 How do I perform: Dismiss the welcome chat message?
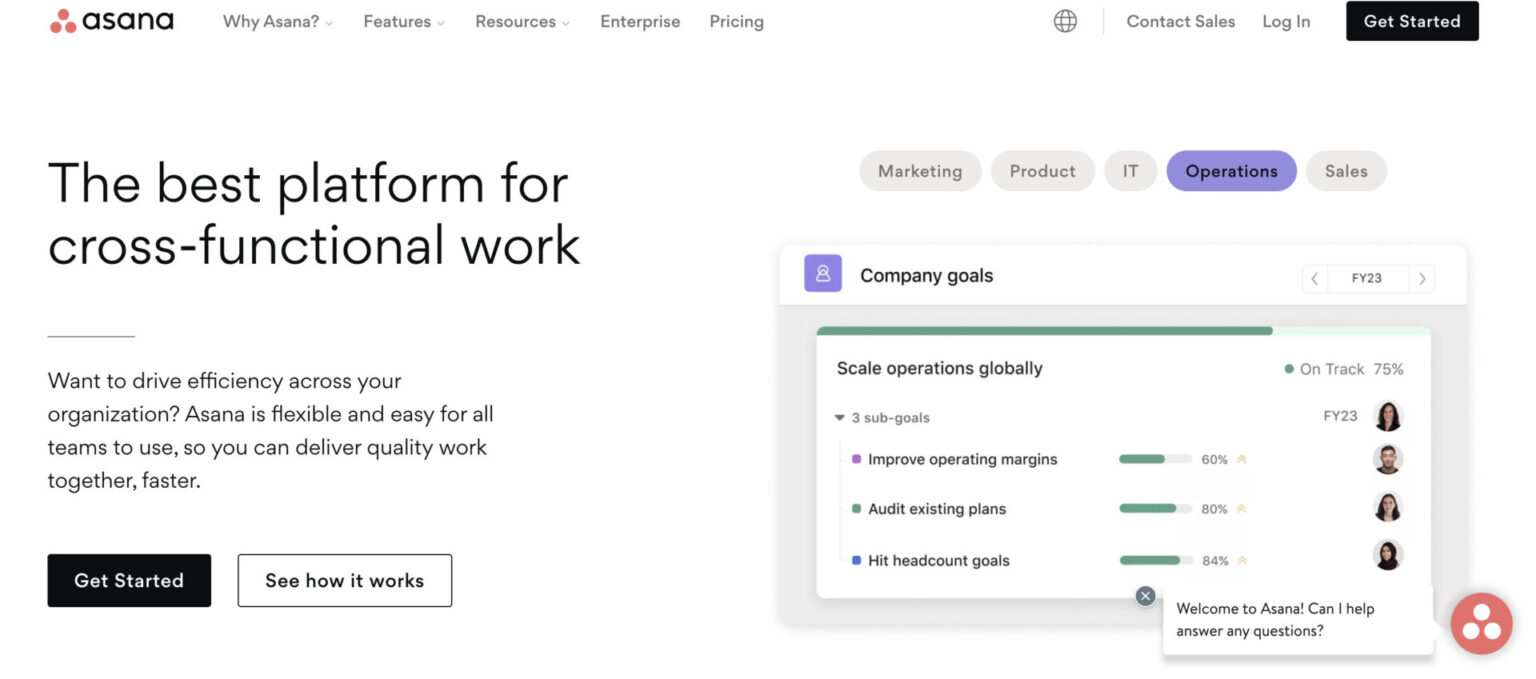coord(1144,595)
